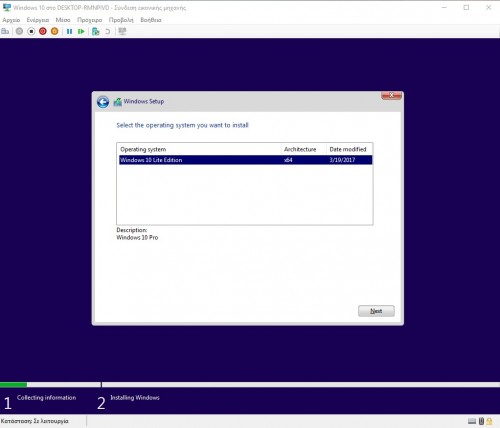
Task: Click the black square Turn Off icon
Action: 31,31
